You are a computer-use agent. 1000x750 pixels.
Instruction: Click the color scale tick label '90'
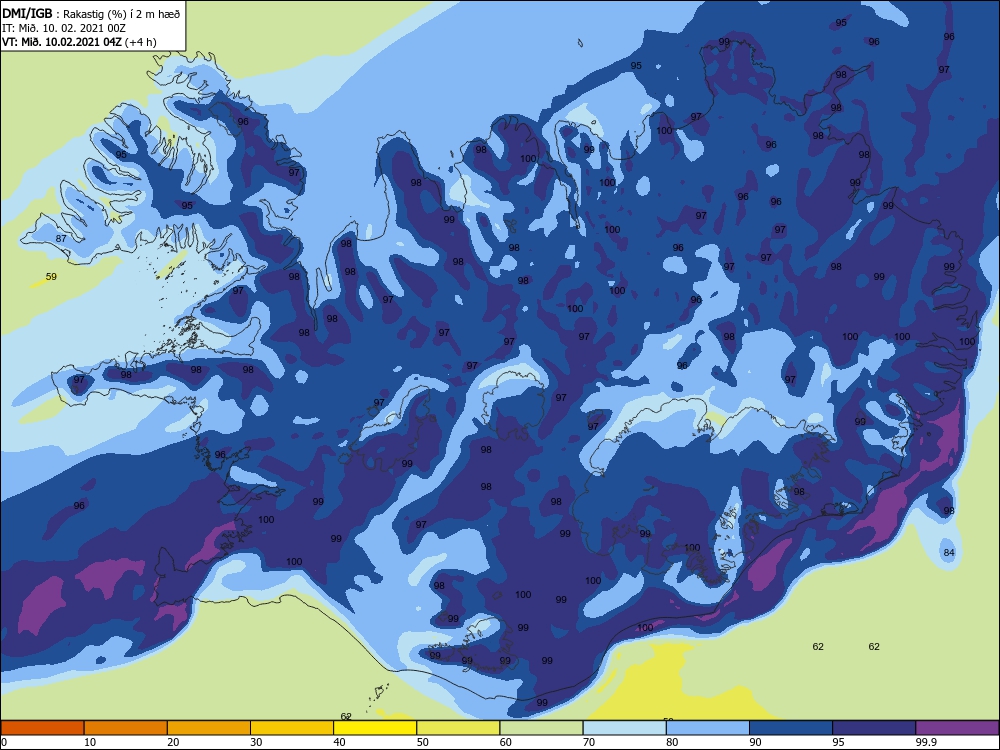coord(755,742)
